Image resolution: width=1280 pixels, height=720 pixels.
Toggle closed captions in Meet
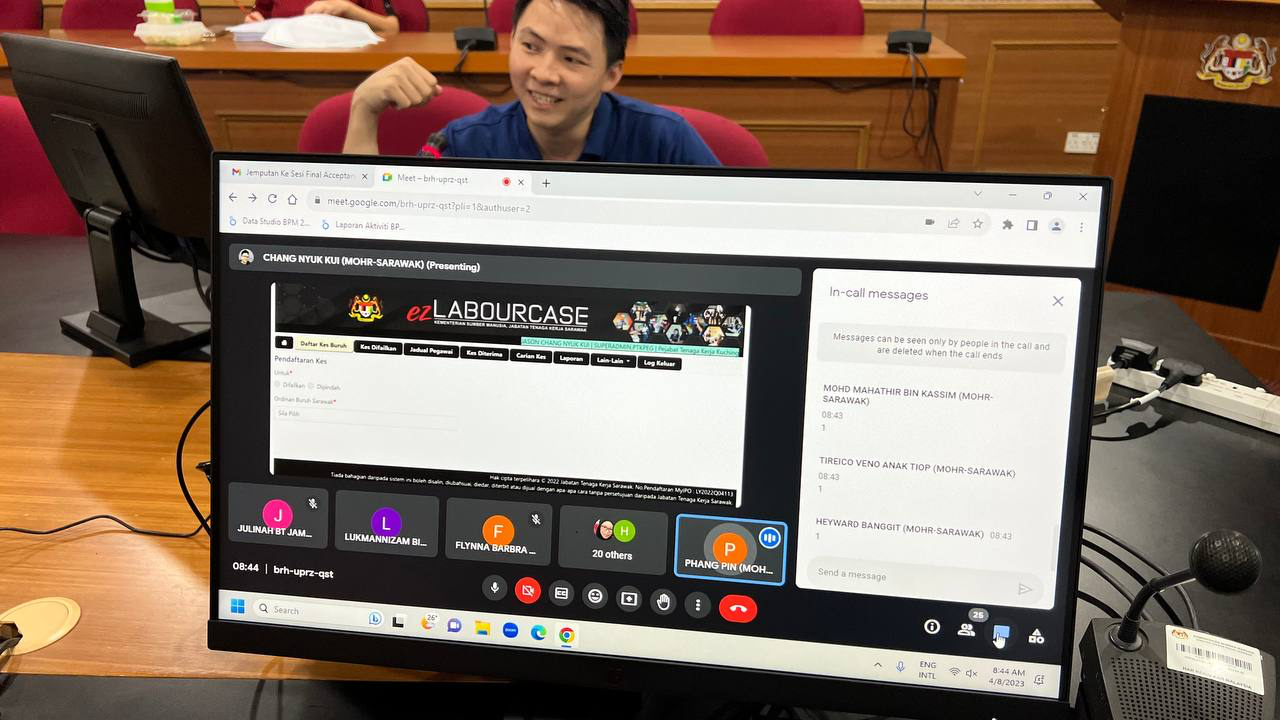562,593
